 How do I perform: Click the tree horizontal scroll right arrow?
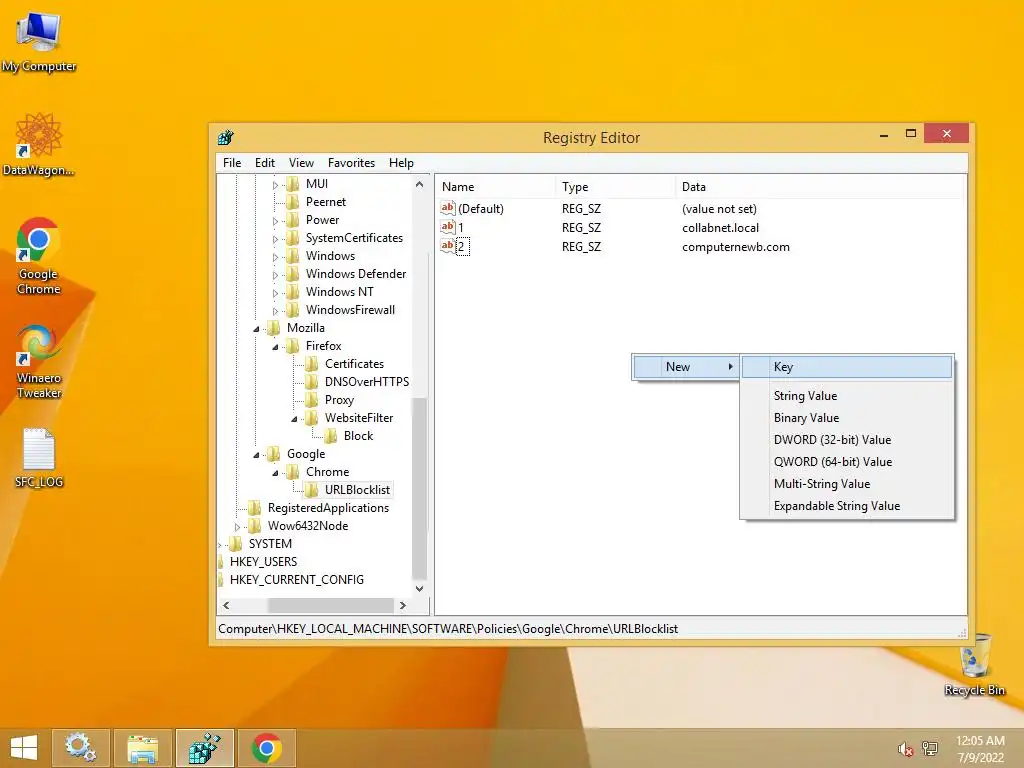point(403,605)
